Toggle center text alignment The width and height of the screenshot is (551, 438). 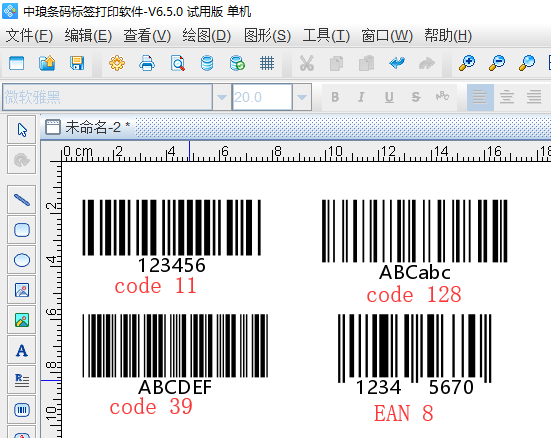point(507,97)
